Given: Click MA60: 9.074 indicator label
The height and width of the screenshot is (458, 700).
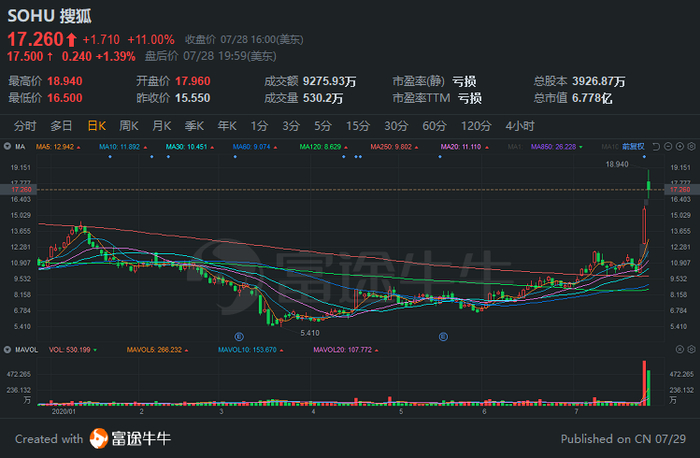Looking at the screenshot, I should [x=252, y=146].
